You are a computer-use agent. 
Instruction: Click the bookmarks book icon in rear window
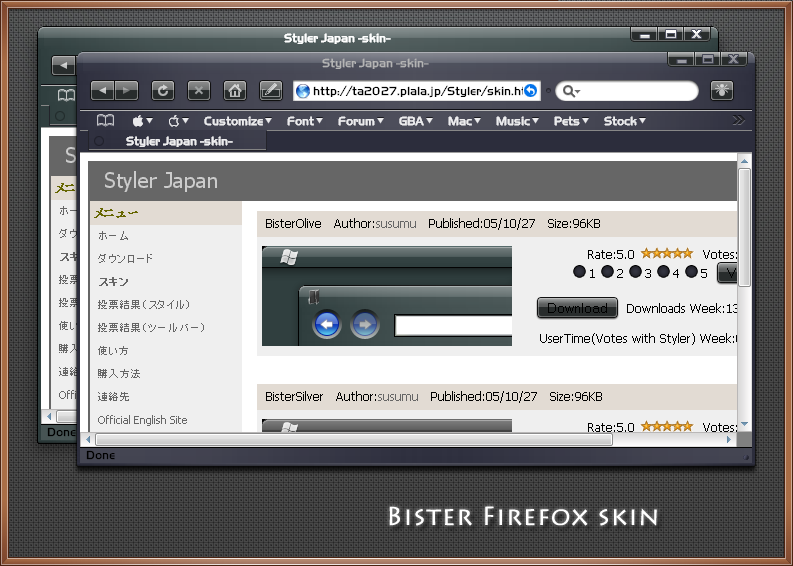(x=66, y=95)
